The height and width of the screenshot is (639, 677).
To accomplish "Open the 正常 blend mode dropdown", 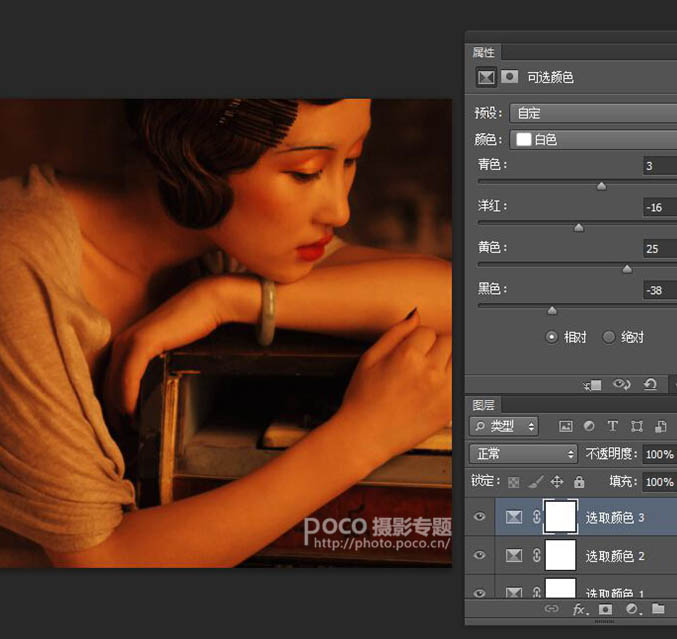I will coord(523,454).
